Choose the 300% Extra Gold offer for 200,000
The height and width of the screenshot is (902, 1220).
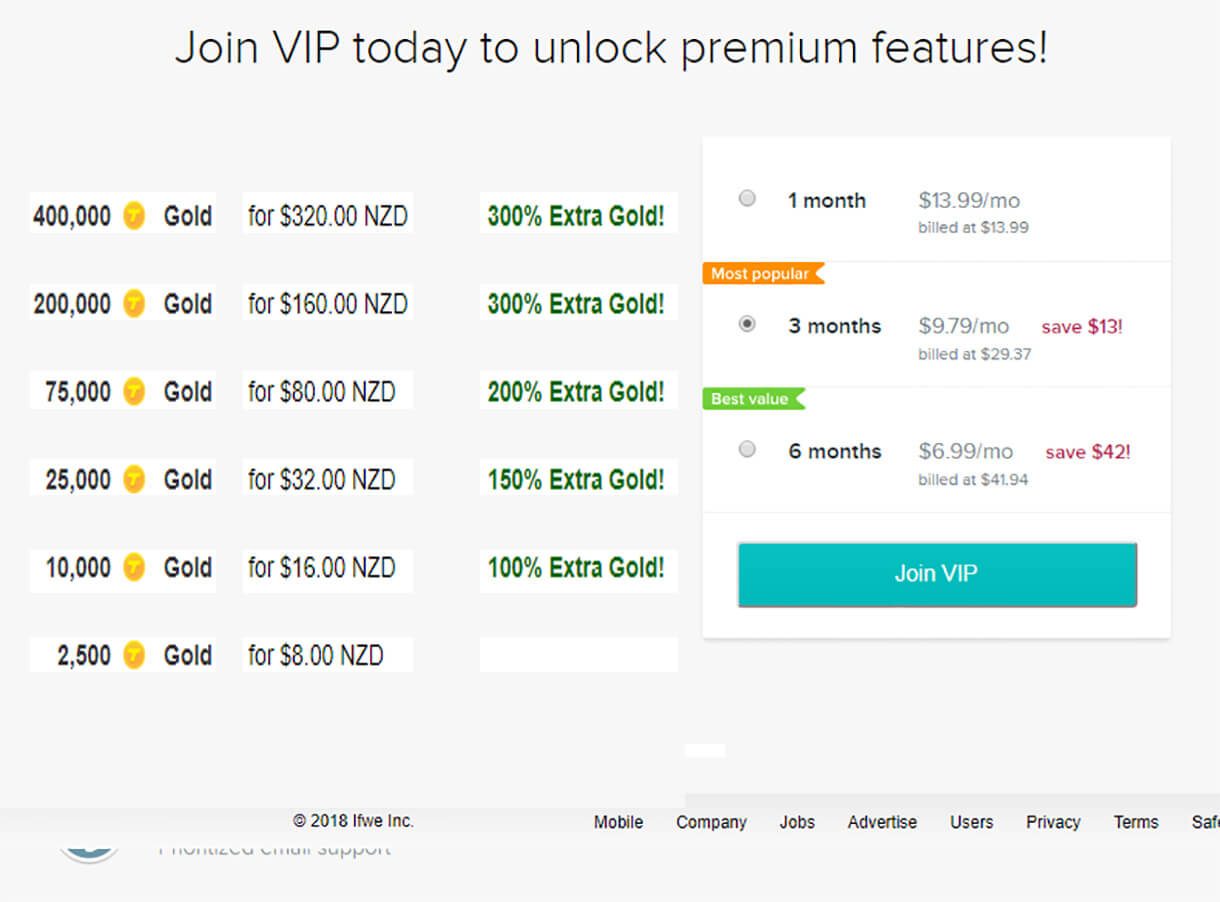coord(577,303)
